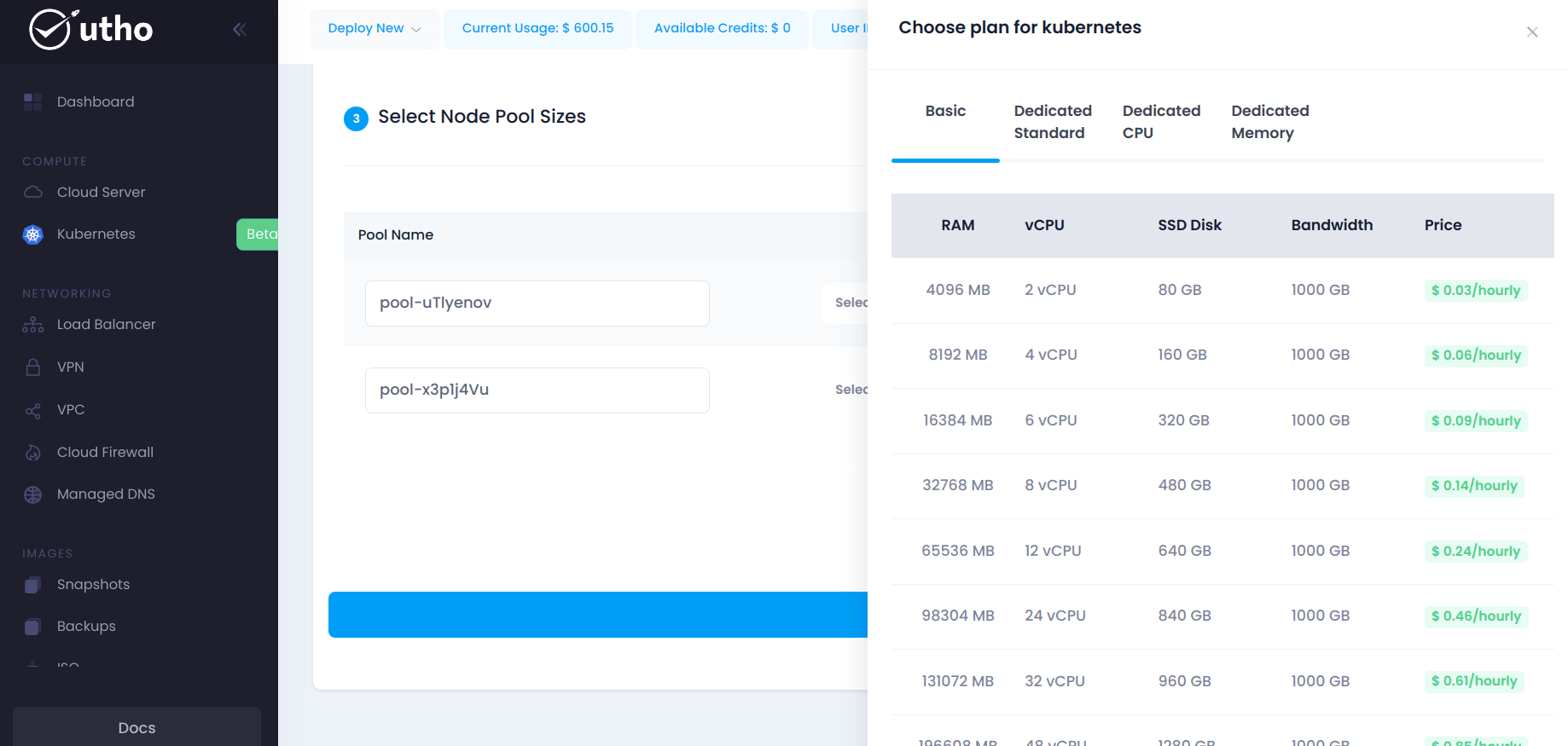Click the Kubernetes wheel icon
Viewport: 1568px width, 746px height.
point(33,234)
